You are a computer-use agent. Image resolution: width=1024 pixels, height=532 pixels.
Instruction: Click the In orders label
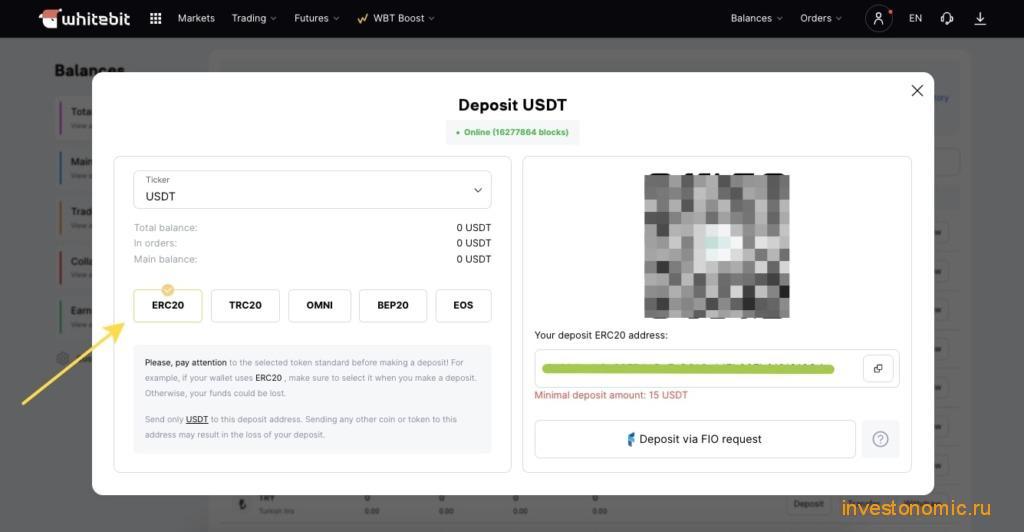(x=155, y=243)
